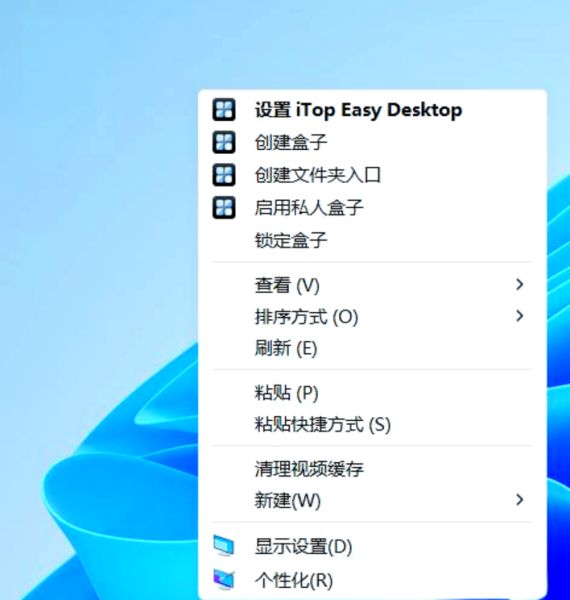Screen dimensions: 570x600
Task: Open 排序方式 (O) submenu
Action: [x=372, y=316]
